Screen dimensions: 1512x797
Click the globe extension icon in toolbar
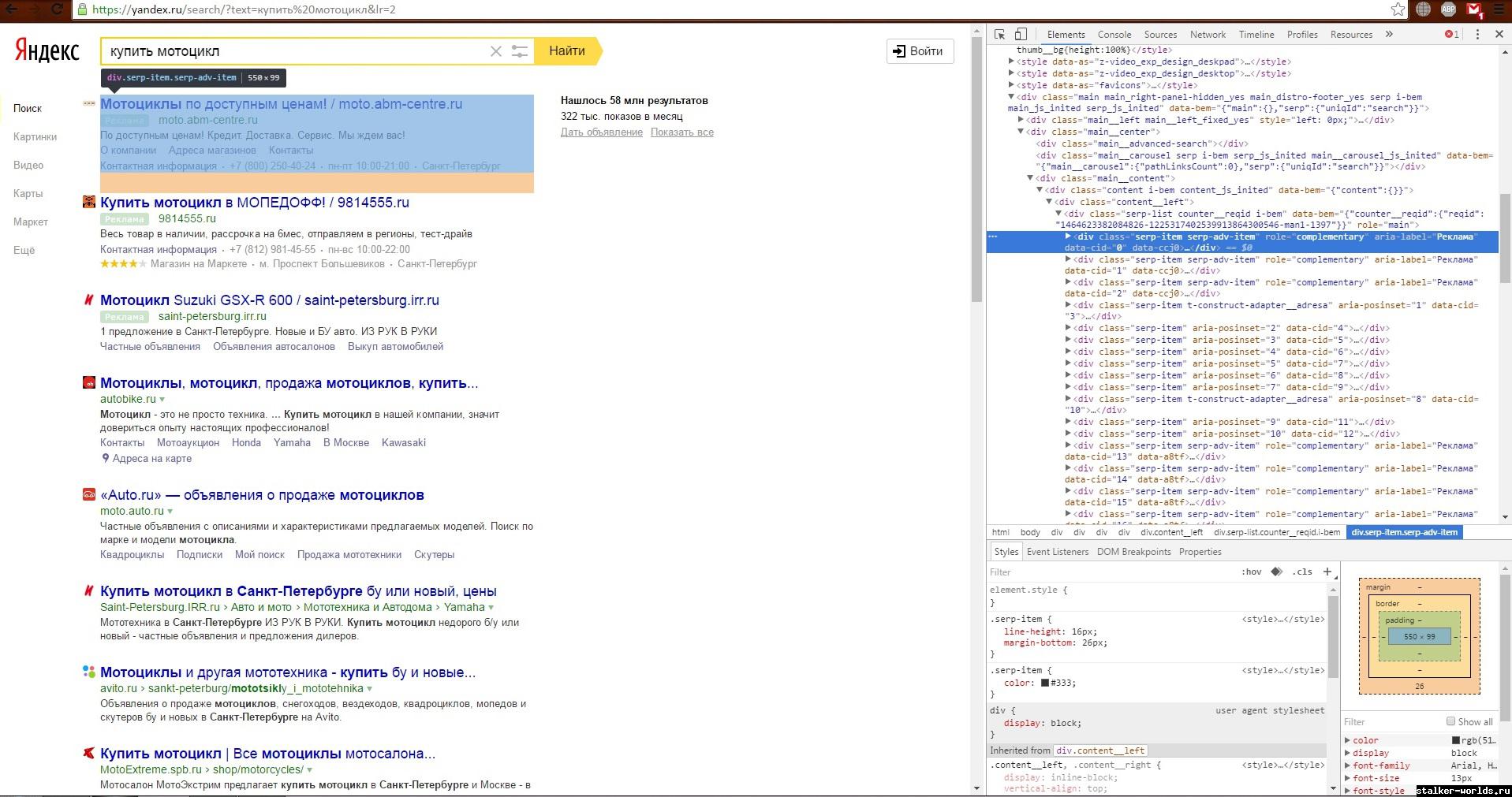(1423, 9)
